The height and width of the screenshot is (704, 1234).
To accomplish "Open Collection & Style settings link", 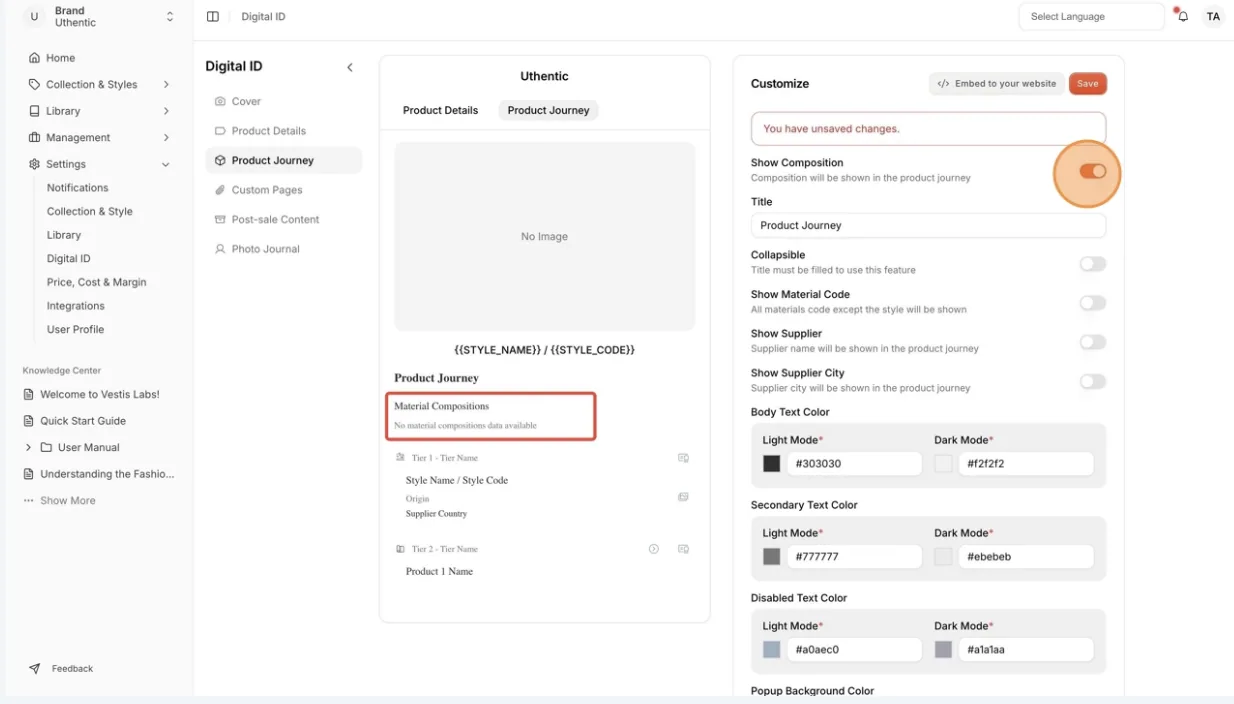I will pyautogui.click(x=89, y=212).
